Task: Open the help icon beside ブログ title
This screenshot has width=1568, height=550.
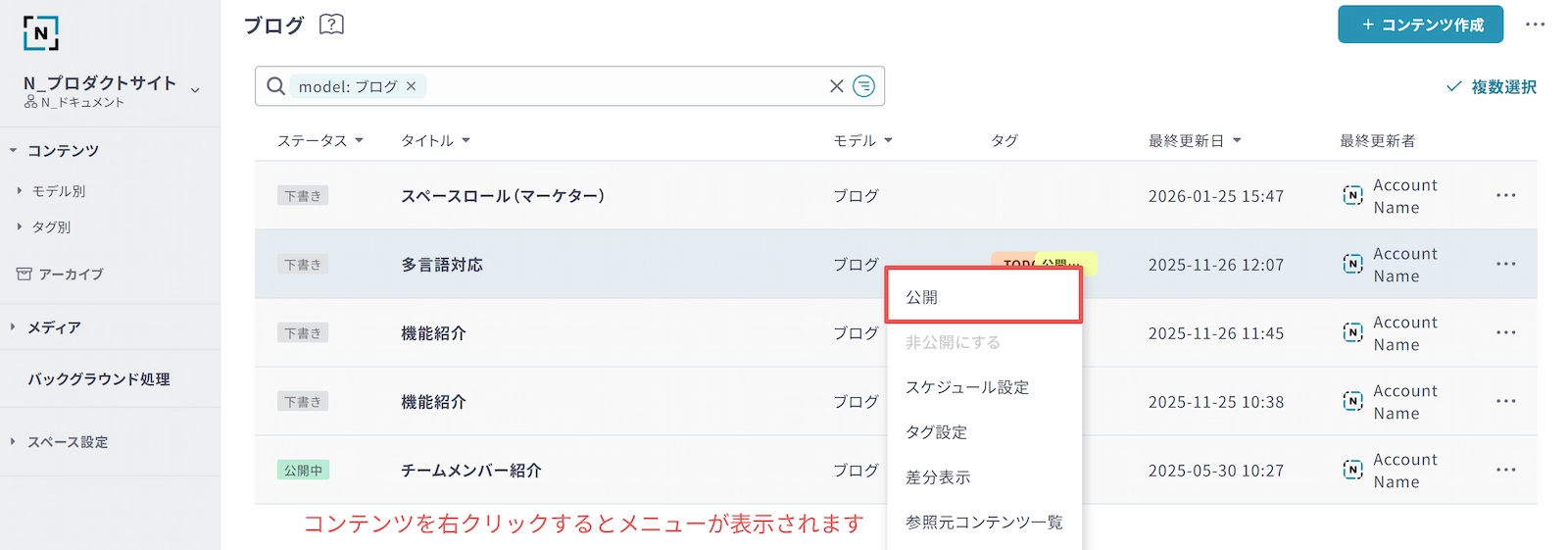Action: point(332,25)
